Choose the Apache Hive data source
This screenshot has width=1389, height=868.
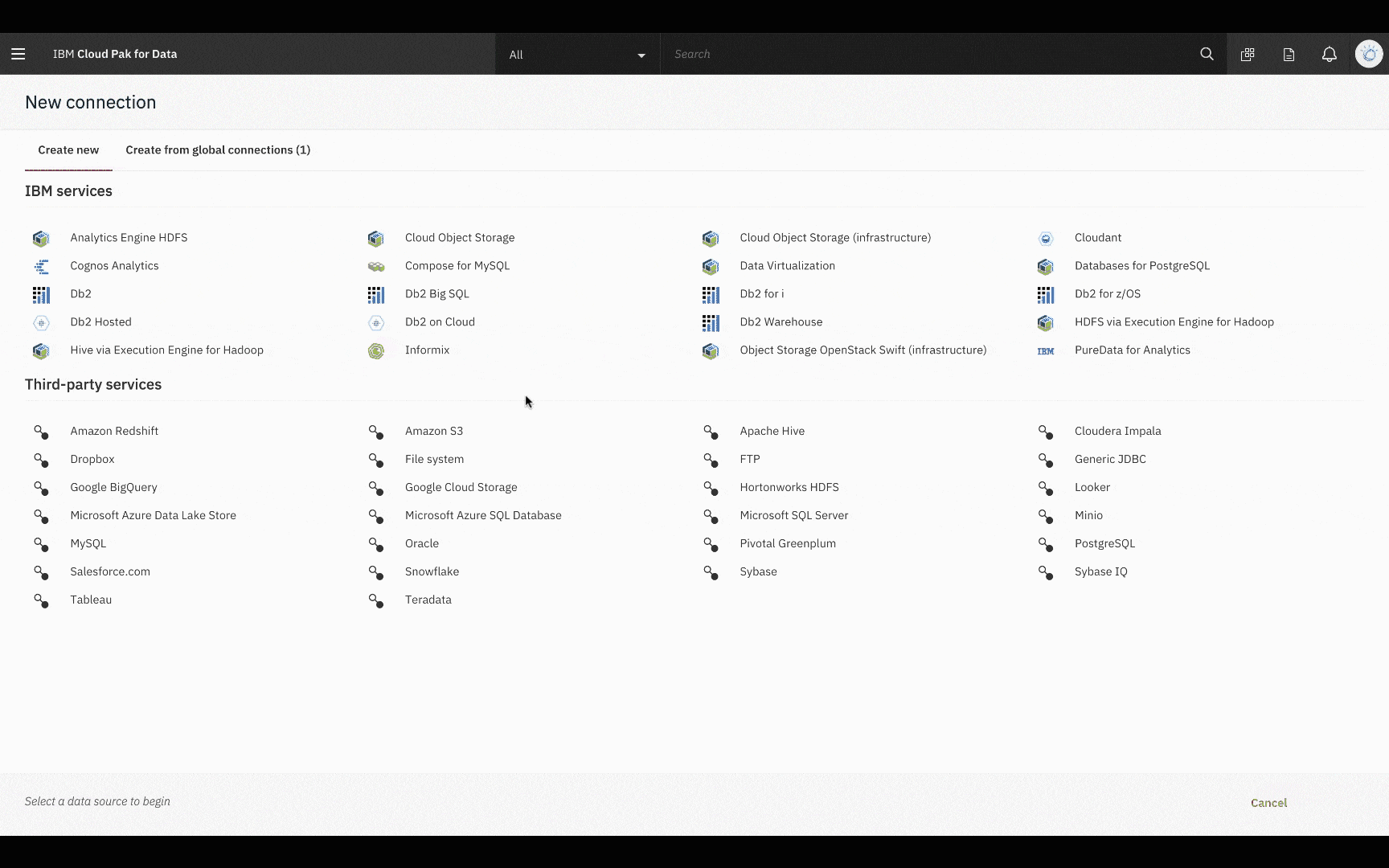tap(772, 431)
